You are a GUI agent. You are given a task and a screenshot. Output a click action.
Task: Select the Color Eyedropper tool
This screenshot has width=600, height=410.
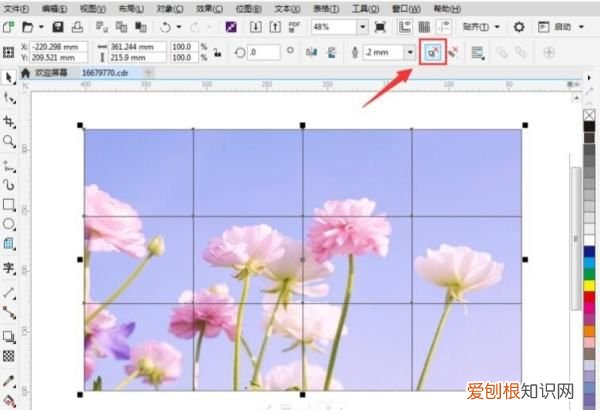(8, 381)
